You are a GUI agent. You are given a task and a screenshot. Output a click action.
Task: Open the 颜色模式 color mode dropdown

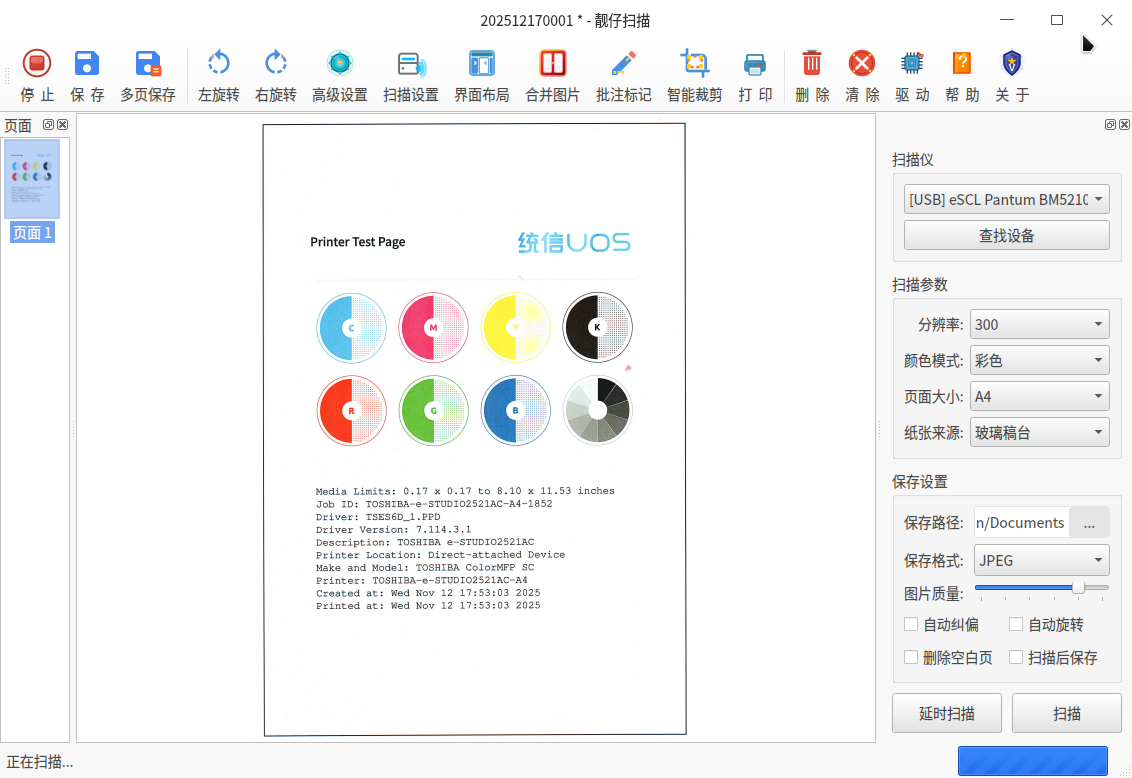(1040, 361)
